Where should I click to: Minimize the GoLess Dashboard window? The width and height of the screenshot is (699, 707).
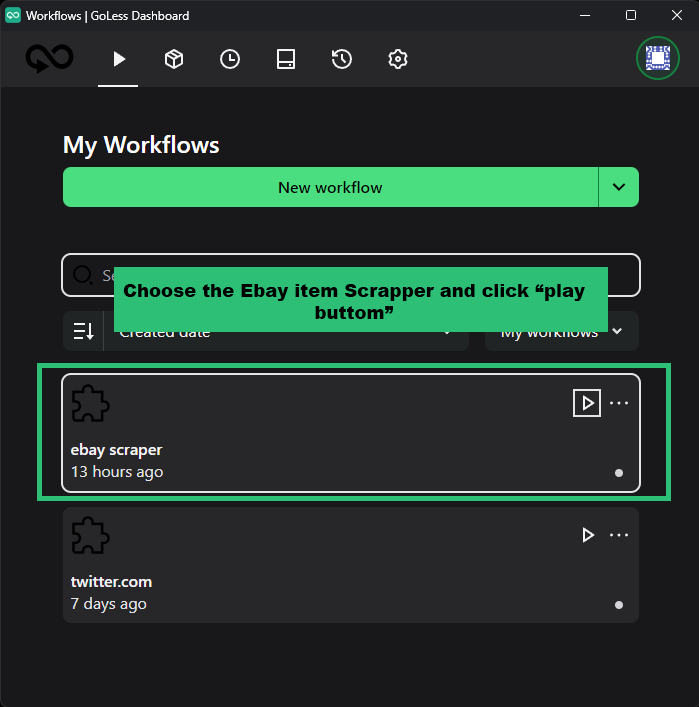[585, 15]
